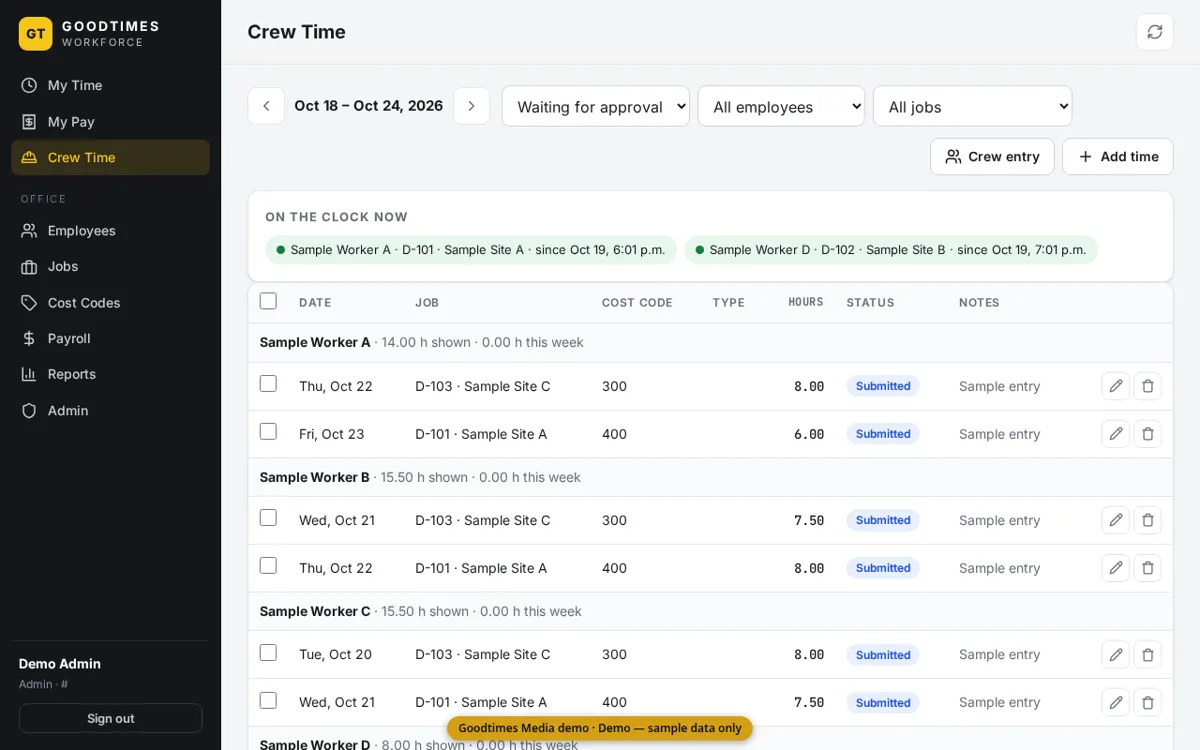This screenshot has height=750, width=1200.
Task: Advance to next week arrow
Action: (x=472, y=106)
